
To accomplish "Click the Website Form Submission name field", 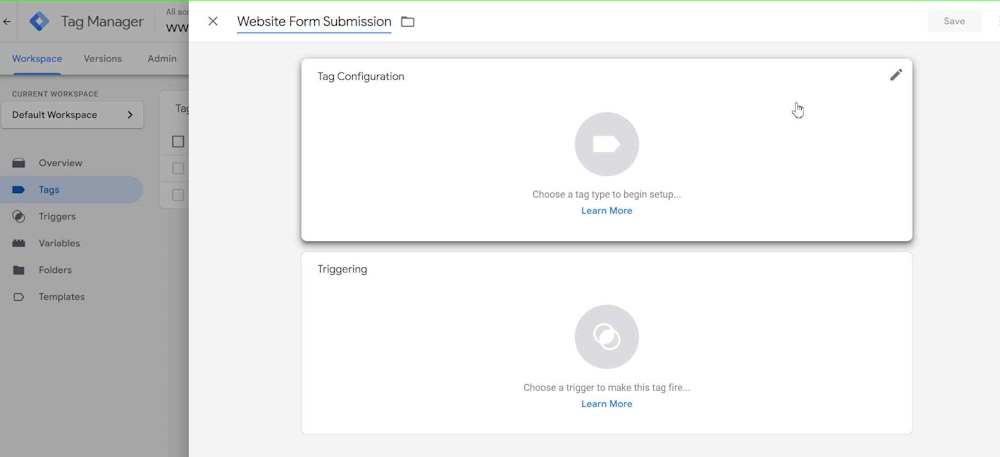I will coord(313,22).
